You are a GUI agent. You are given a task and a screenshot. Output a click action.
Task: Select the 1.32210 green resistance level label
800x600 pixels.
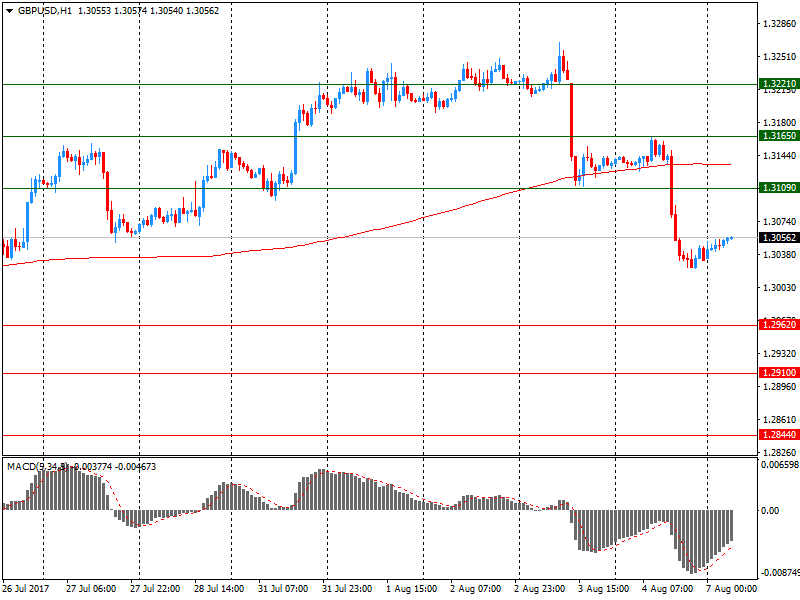779,84
